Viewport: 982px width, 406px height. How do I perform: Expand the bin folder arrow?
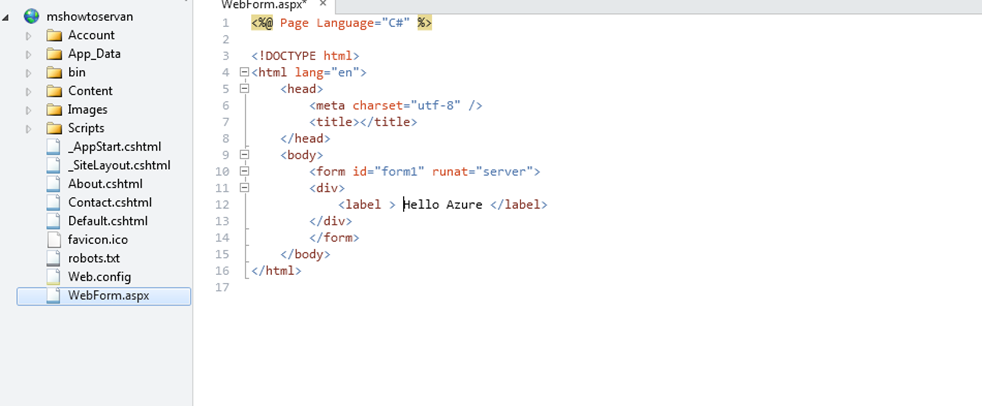pyautogui.click(x=29, y=73)
